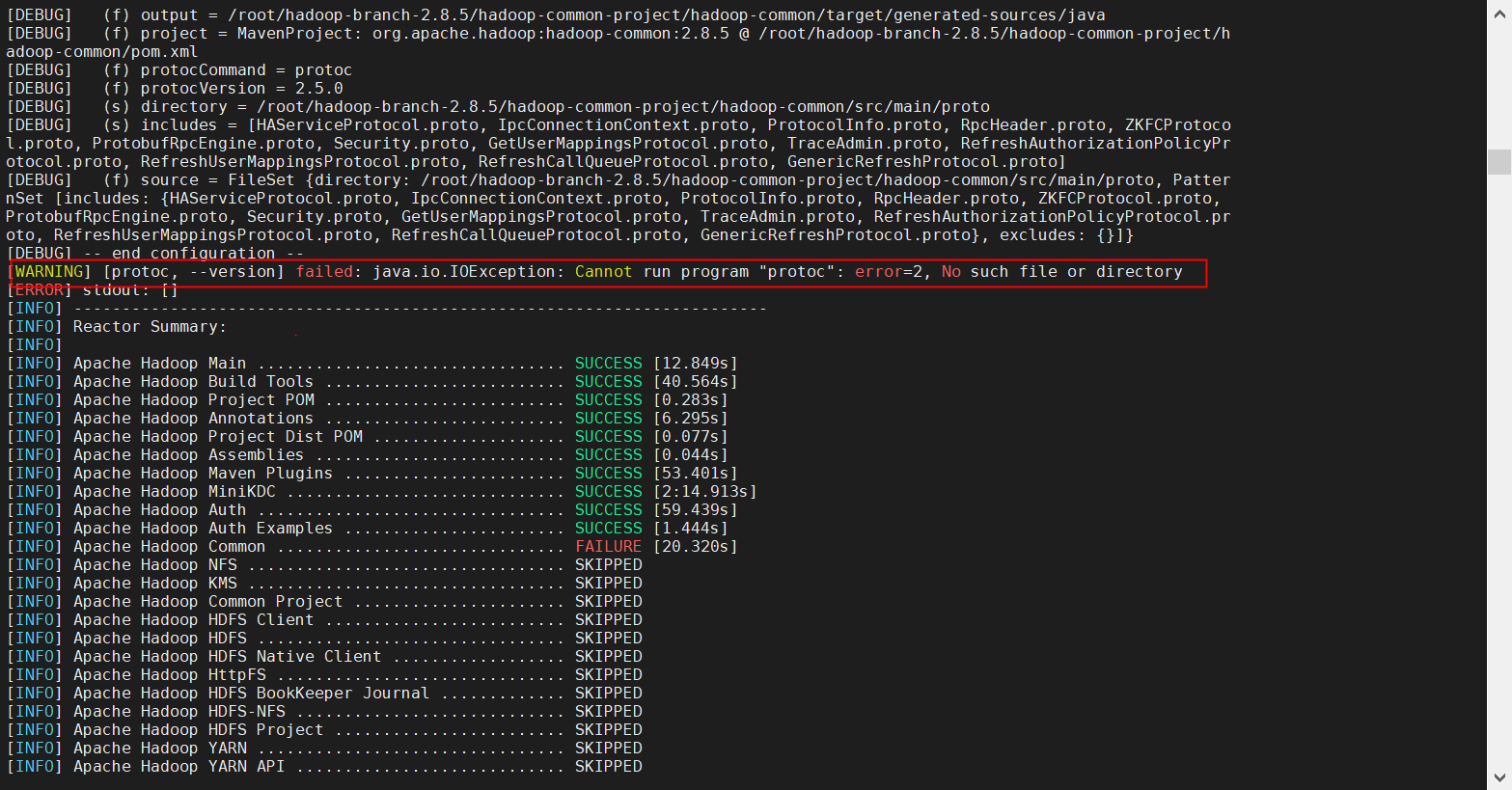Select the Apache Hadoop HDFS BookKeeper Journal row
The height and width of the screenshot is (790, 1512).
point(324,694)
